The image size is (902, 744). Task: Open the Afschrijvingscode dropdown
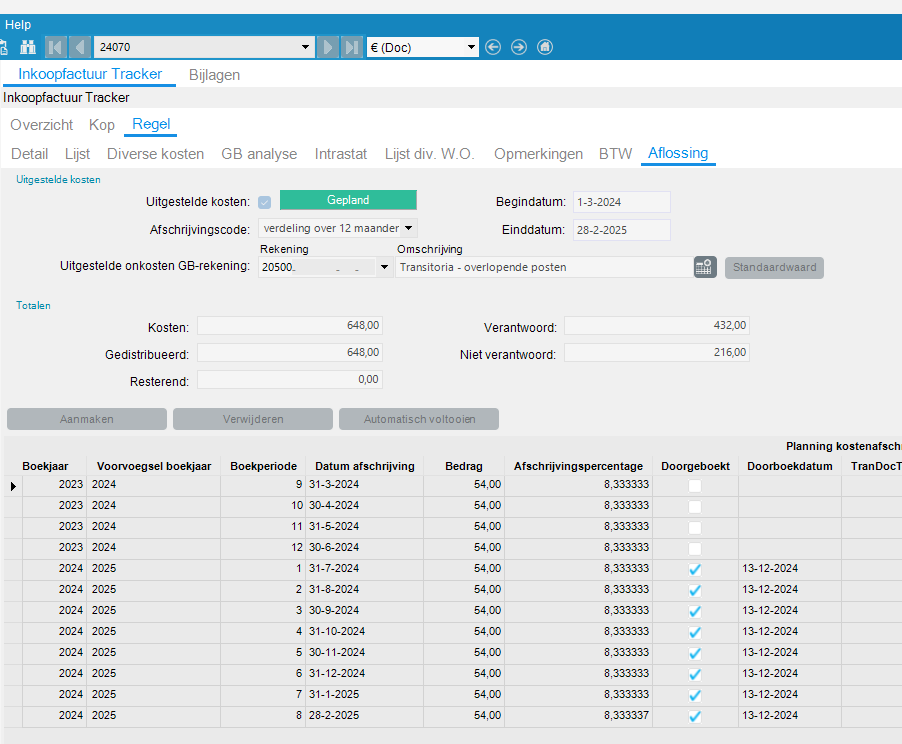[x=408, y=228]
